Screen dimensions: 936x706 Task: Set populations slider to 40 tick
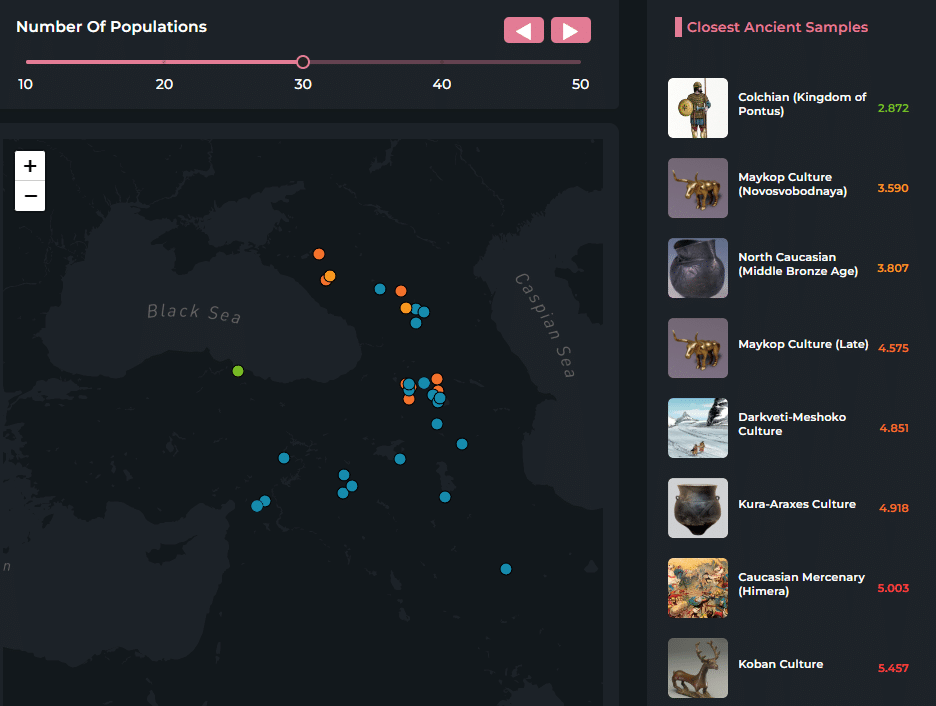[441, 62]
